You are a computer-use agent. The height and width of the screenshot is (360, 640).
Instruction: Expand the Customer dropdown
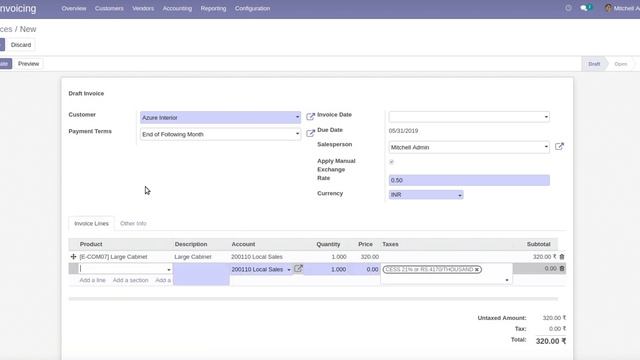[x=297, y=117]
